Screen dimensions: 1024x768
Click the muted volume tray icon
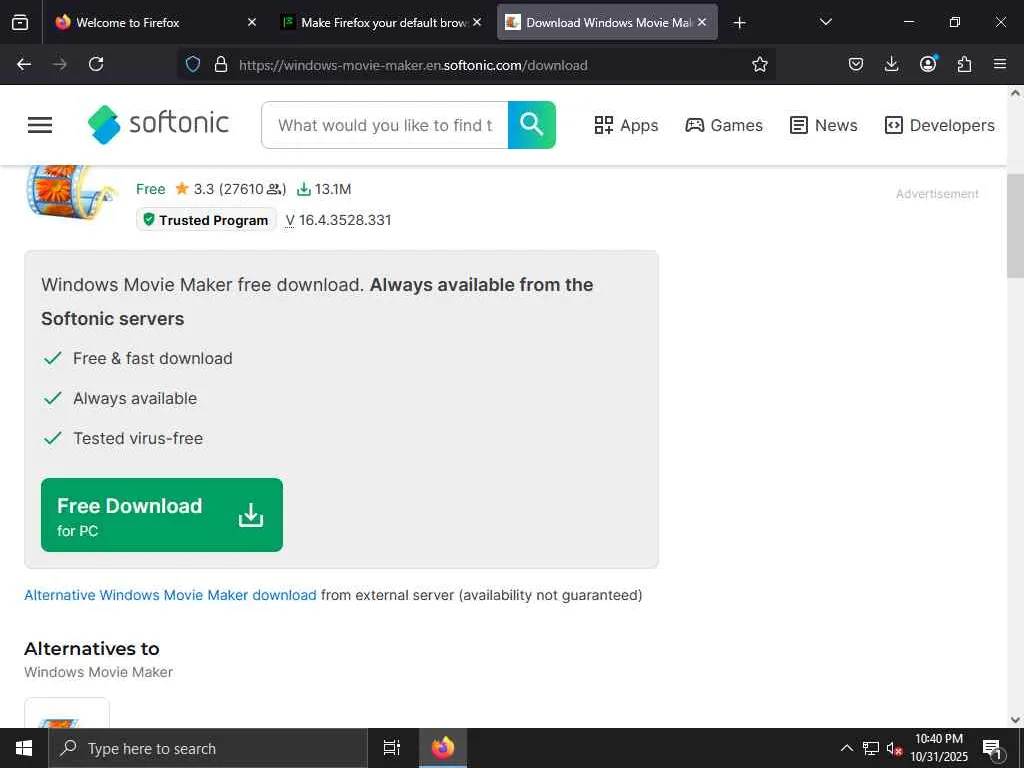[x=894, y=748]
